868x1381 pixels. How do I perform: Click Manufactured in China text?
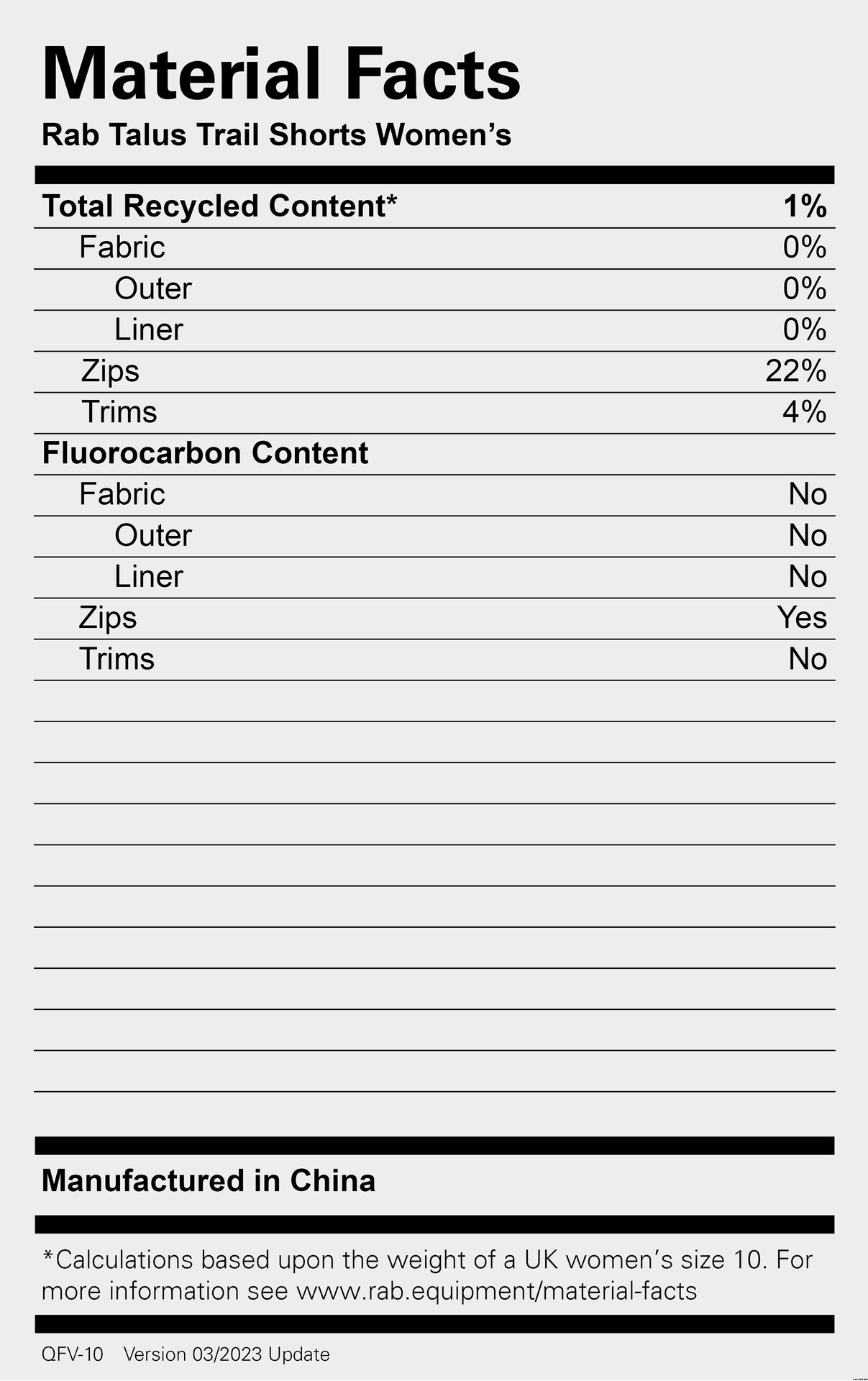click(209, 1181)
